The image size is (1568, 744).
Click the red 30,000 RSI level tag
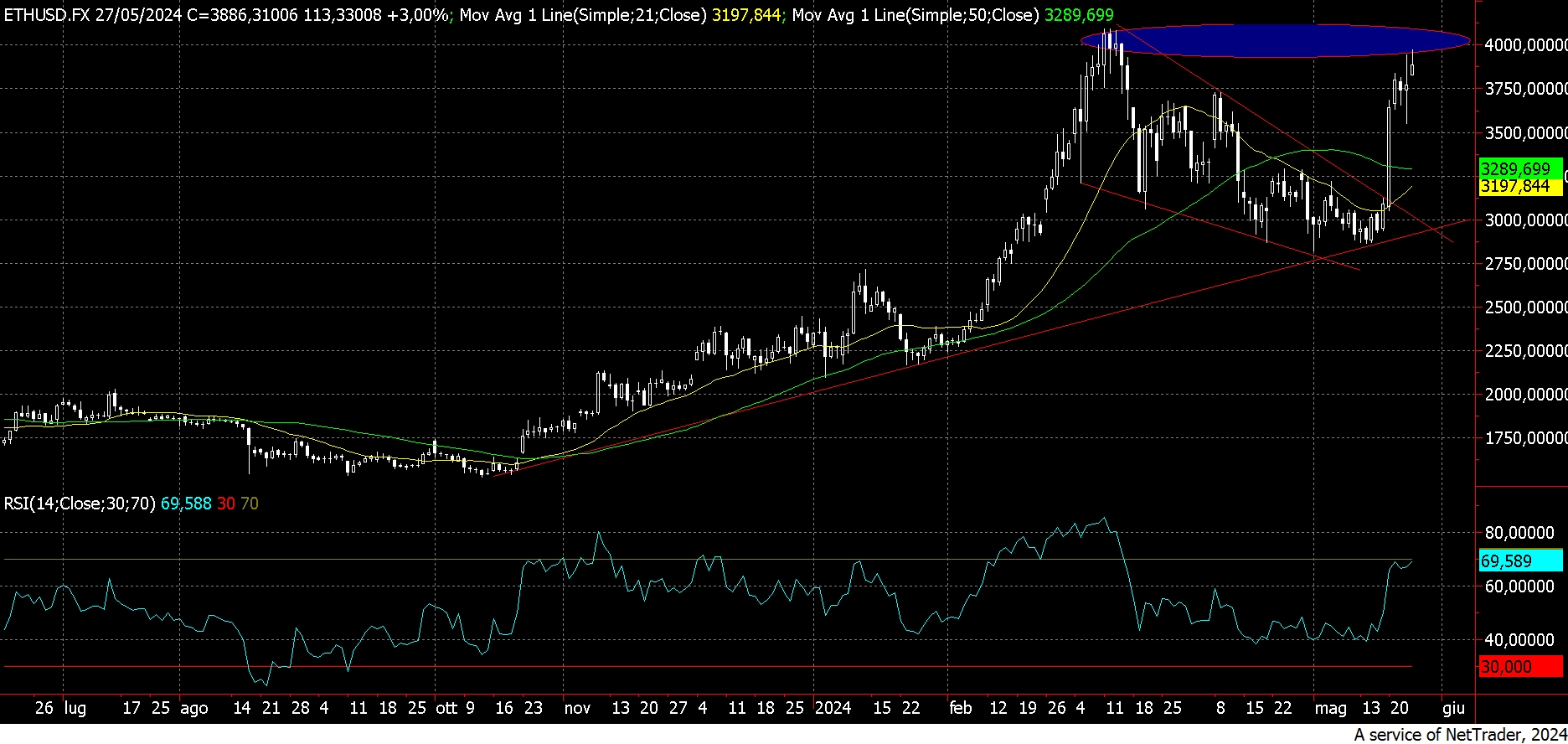(1520, 667)
